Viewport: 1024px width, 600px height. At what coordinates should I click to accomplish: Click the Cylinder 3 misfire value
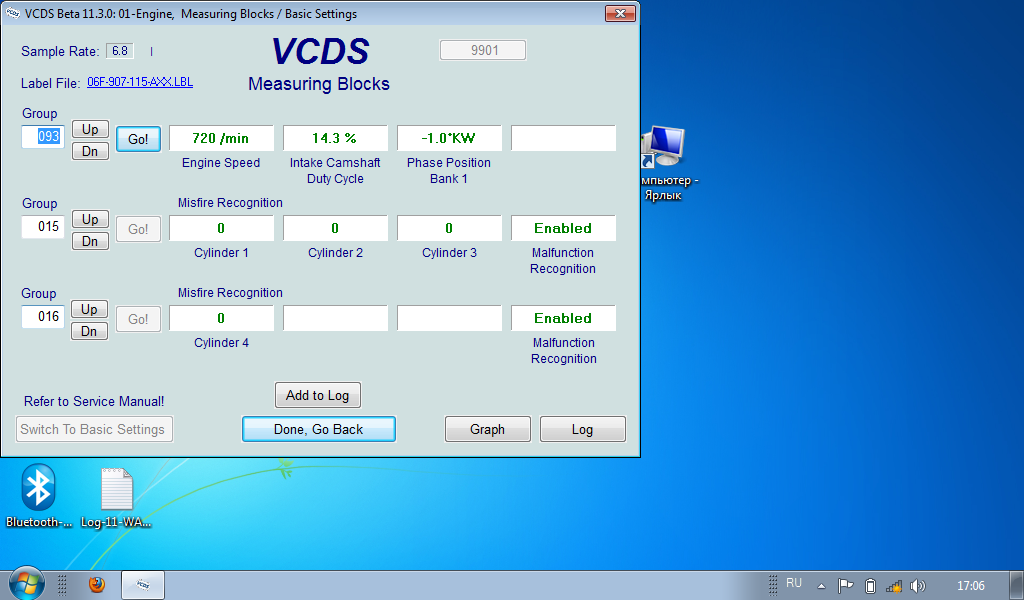[449, 228]
